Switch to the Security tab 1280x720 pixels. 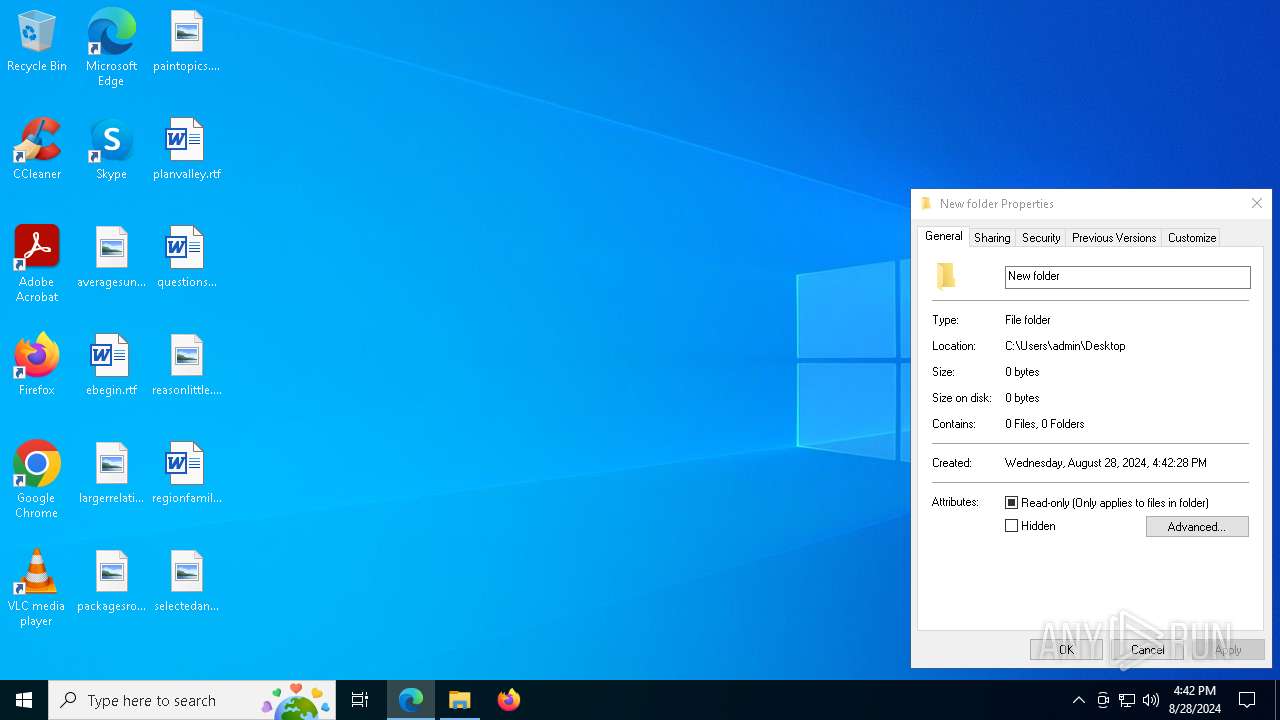point(1041,238)
